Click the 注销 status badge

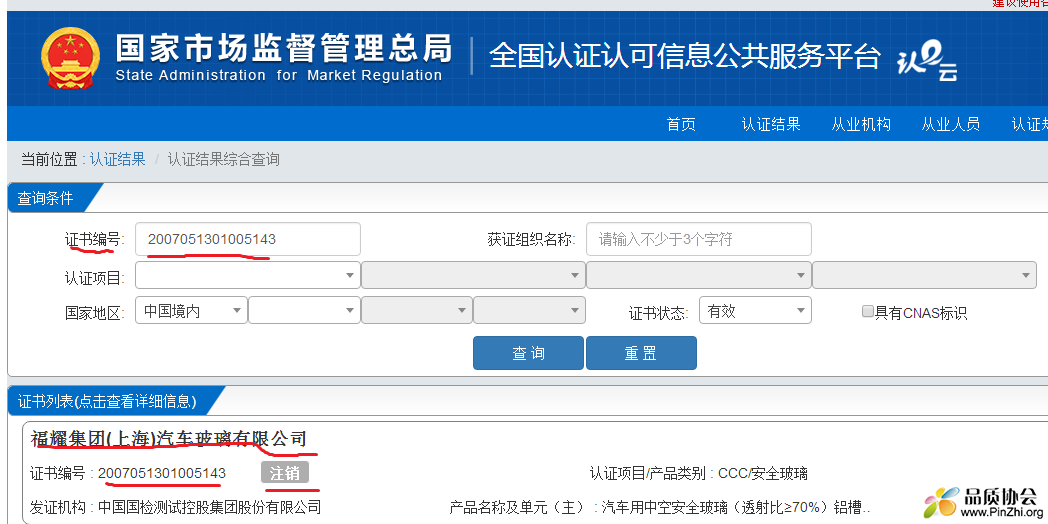285,473
